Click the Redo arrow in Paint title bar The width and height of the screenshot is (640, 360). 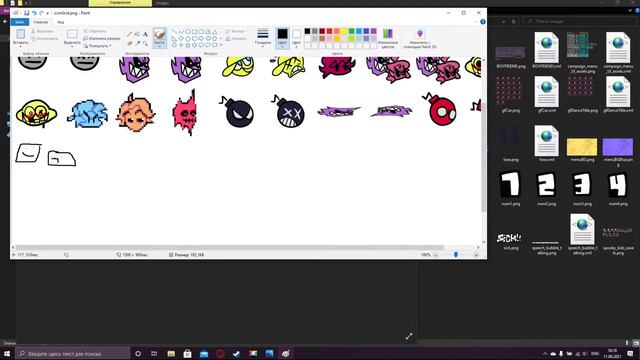coord(41,13)
